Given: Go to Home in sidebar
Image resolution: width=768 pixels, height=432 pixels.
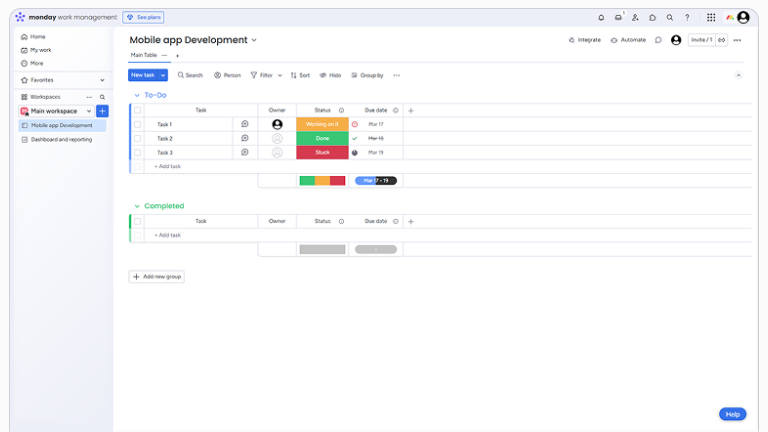Looking at the screenshot, I should 33,37.
